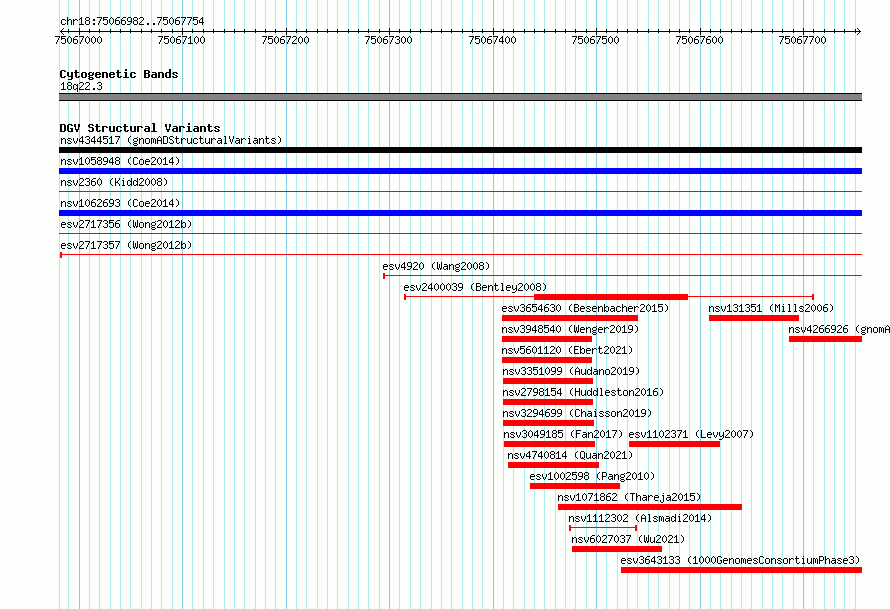890x609 pixels.
Task: Click the nsv3294699 (Chaisson2019) variant bar
Action: (x=548, y=423)
